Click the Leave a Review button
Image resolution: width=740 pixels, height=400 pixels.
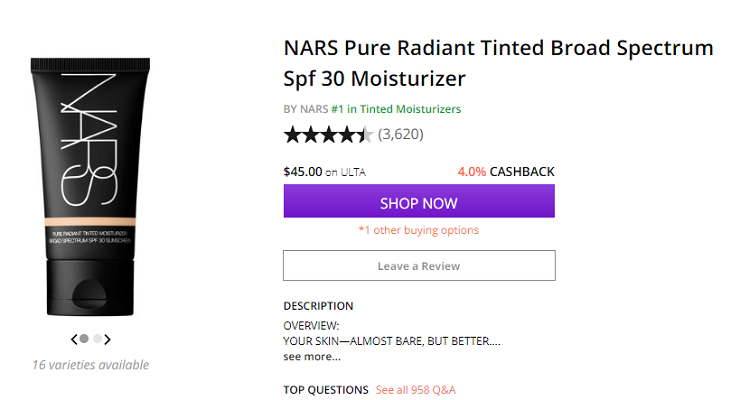click(x=419, y=266)
